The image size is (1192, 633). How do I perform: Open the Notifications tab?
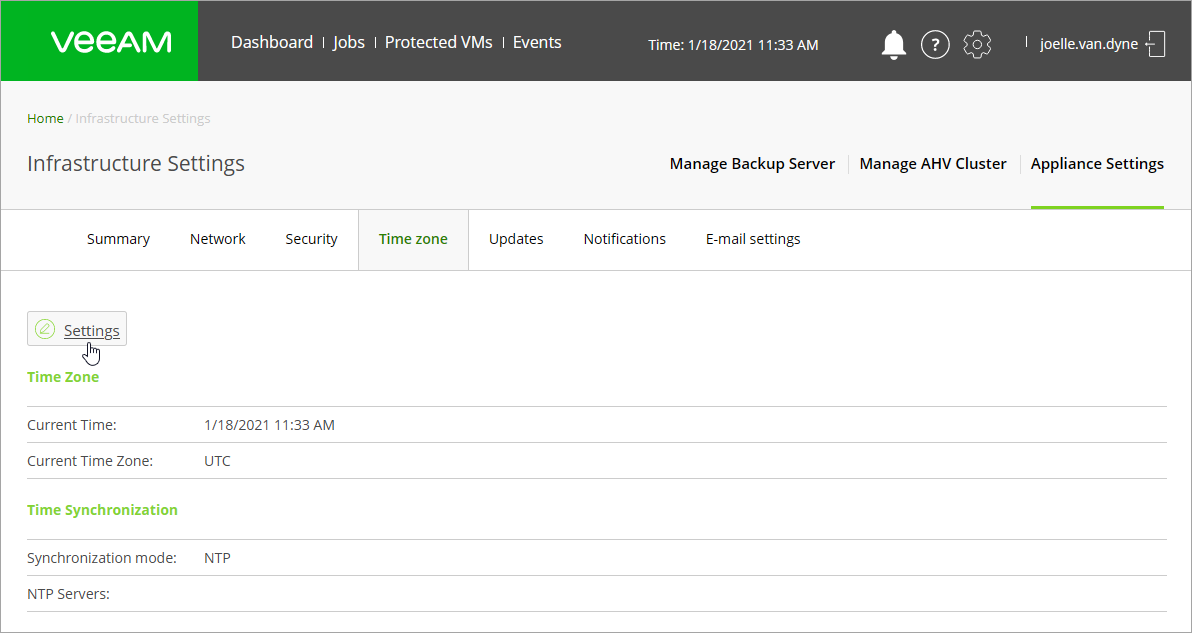tap(624, 239)
